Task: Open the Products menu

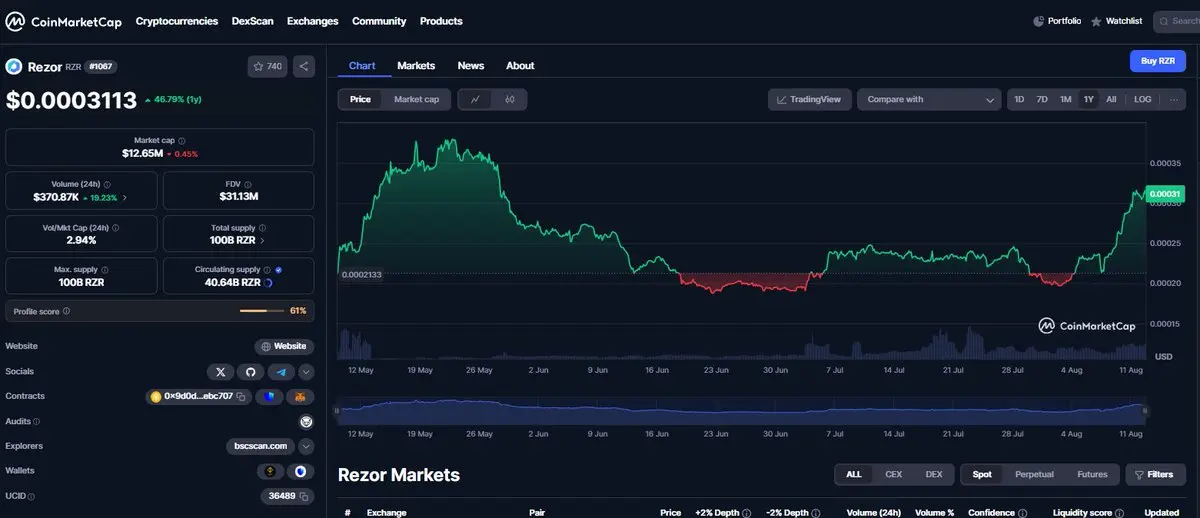Action: click(x=441, y=21)
